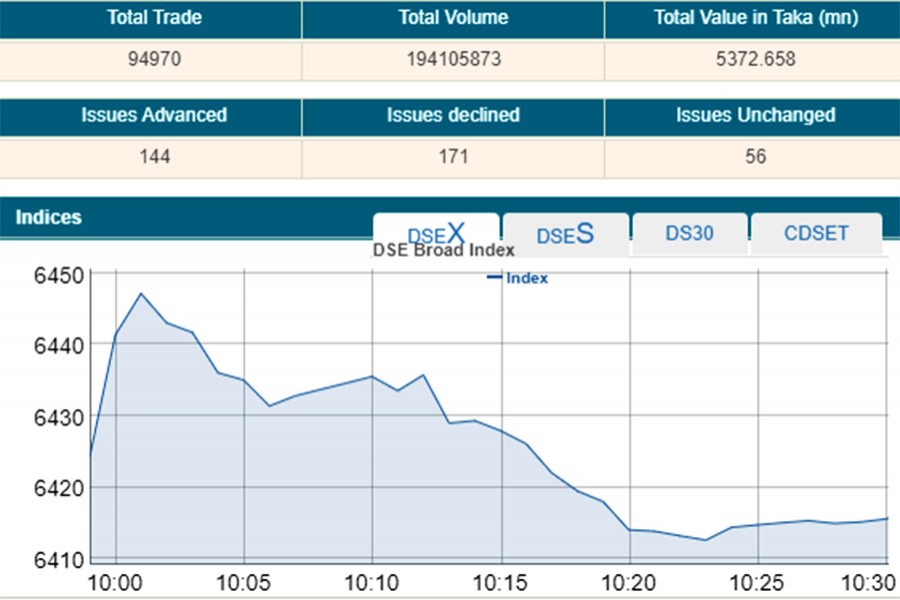Open the DSES index tab
This screenshot has height=600, width=900.
pos(565,234)
